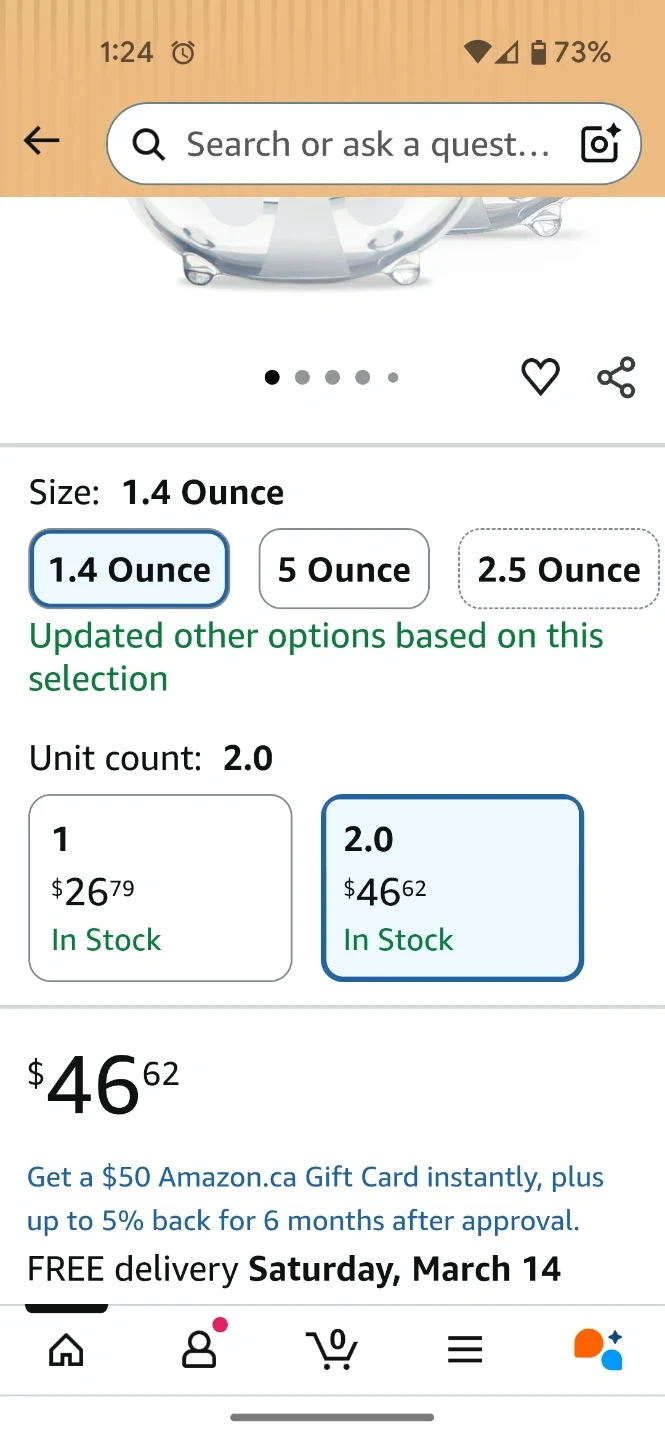
Task: Open the Rufus AI assistant icon
Action: click(x=598, y=1348)
